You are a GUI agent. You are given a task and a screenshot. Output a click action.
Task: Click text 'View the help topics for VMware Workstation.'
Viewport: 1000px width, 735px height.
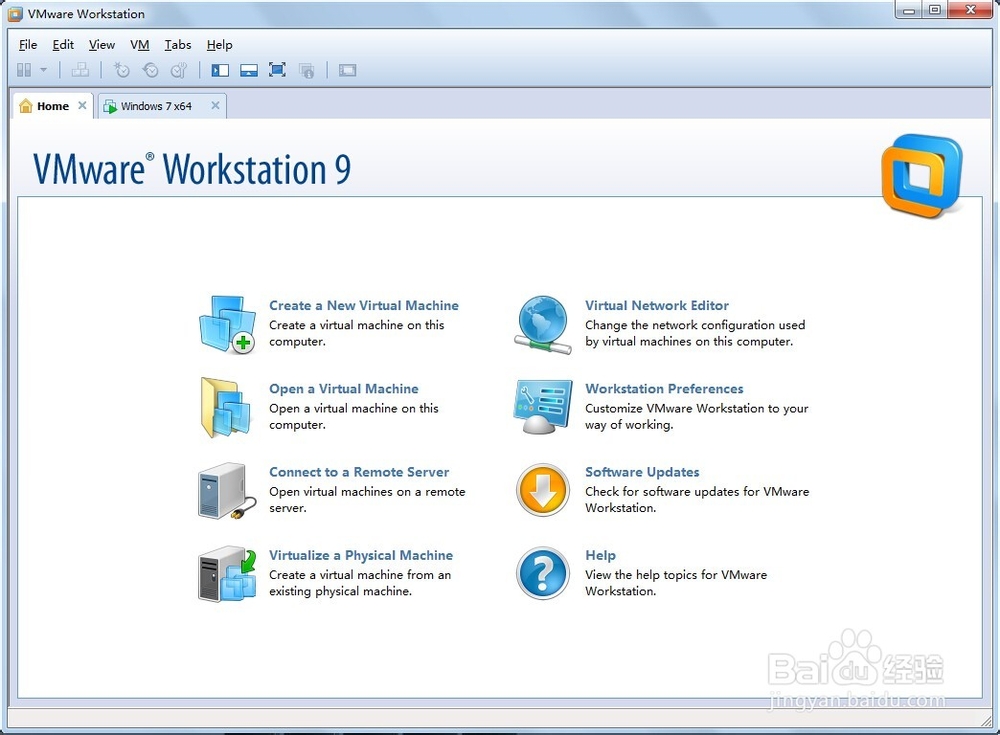point(676,583)
